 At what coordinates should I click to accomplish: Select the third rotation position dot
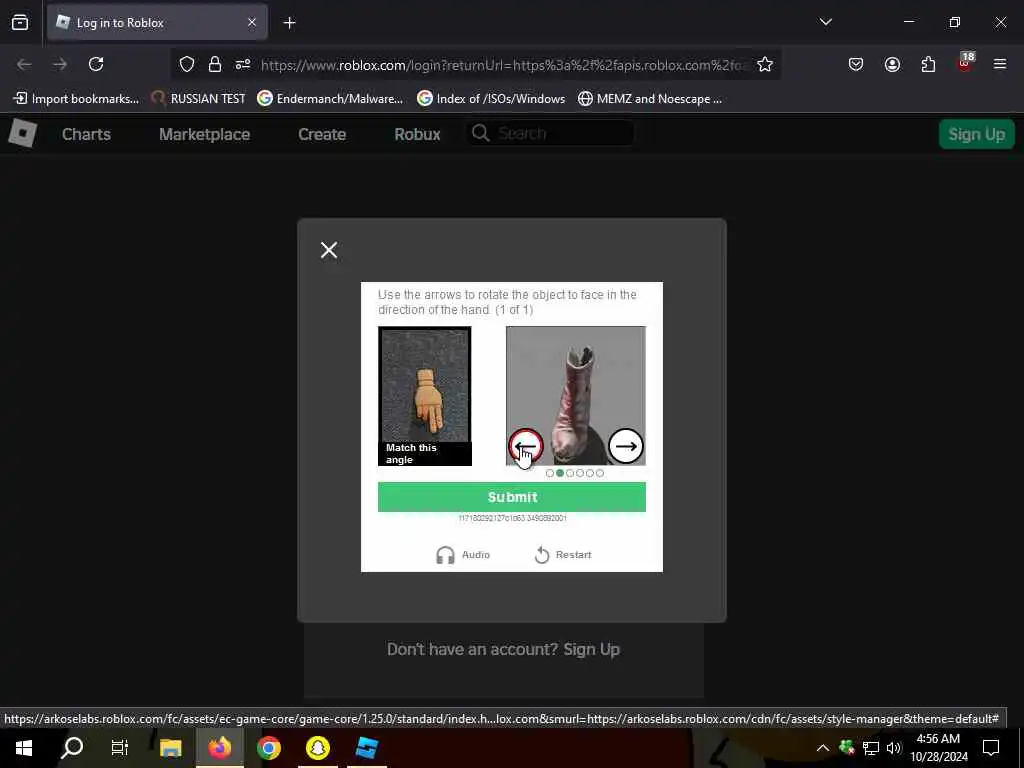pyautogui.click(x=569, y=473)
